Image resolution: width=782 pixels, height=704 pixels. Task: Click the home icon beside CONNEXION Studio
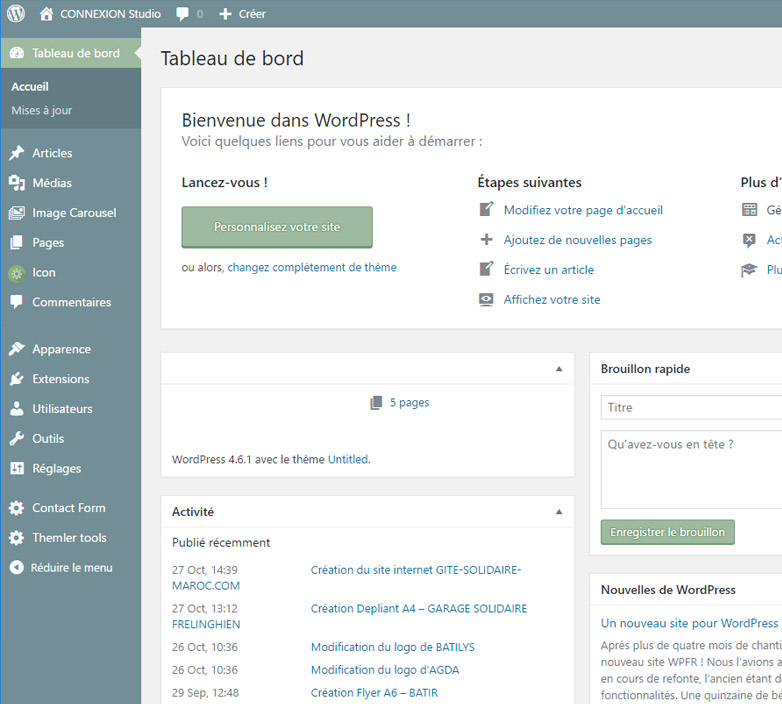click(46, 13)
